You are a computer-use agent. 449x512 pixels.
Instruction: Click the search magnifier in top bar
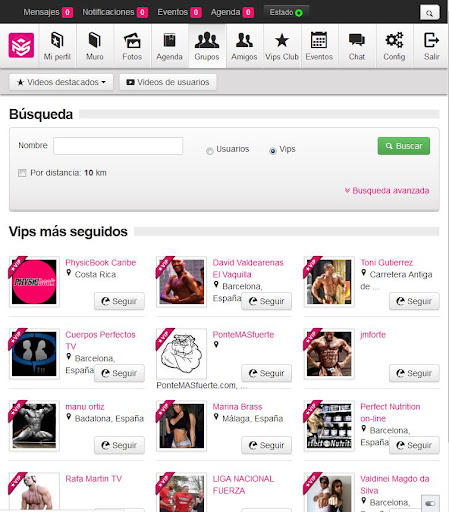point(429,13)
